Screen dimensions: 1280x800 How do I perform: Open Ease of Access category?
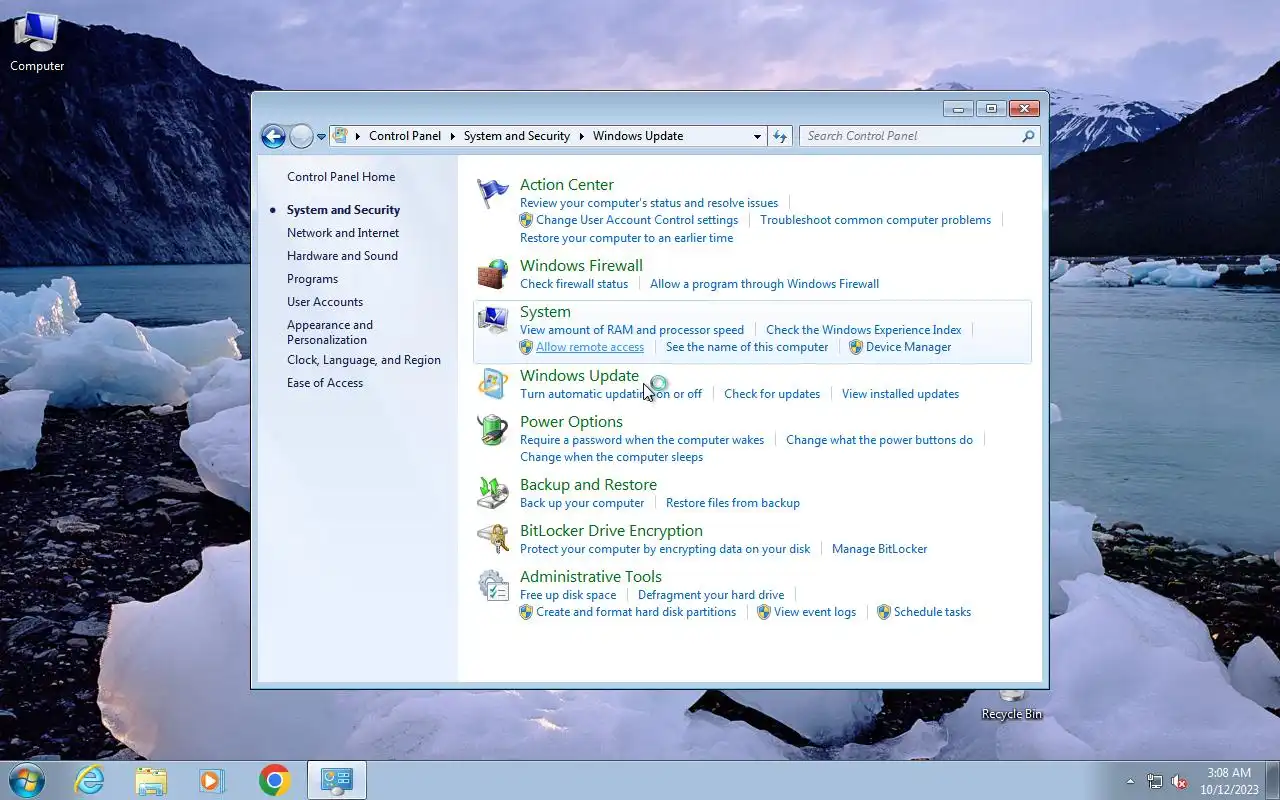click(325, 383)
